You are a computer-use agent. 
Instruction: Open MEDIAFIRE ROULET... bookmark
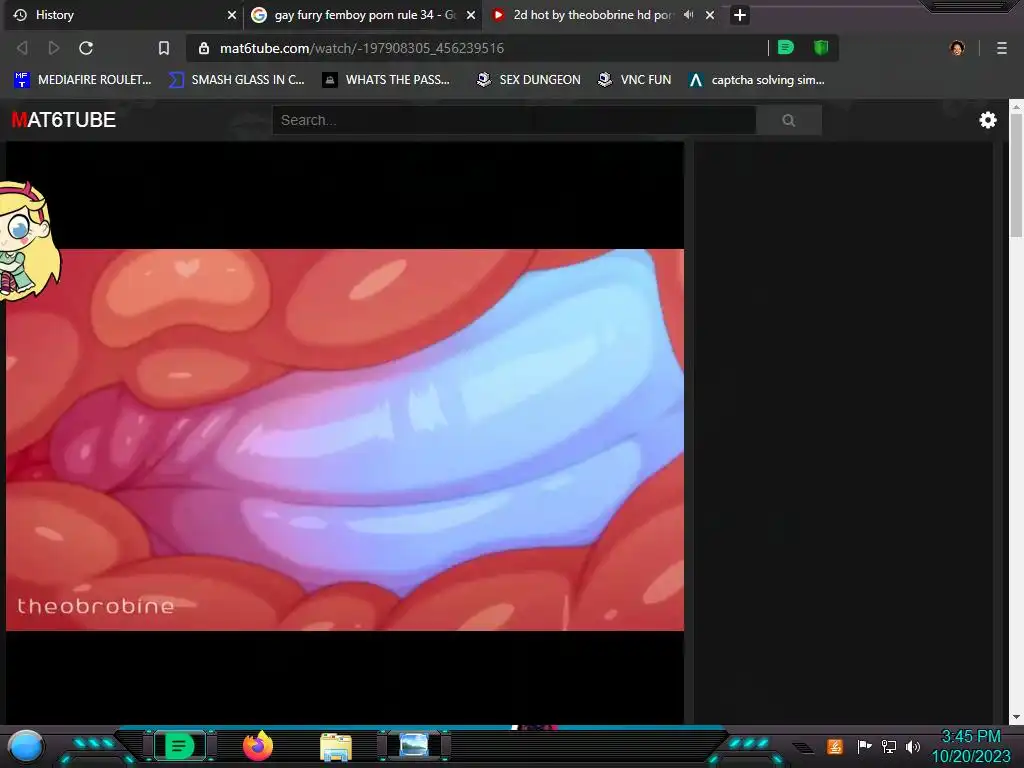(x=83, y=80)
